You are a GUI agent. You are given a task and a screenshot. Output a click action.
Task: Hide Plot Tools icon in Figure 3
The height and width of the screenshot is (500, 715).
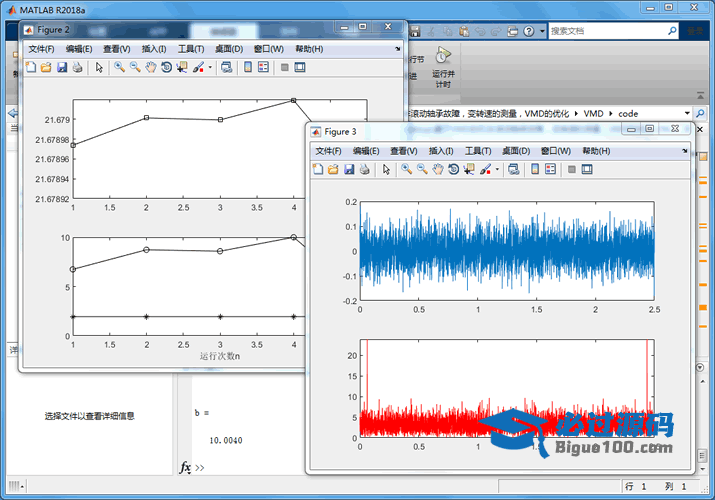pyautogui.click(x=571, y=170)
